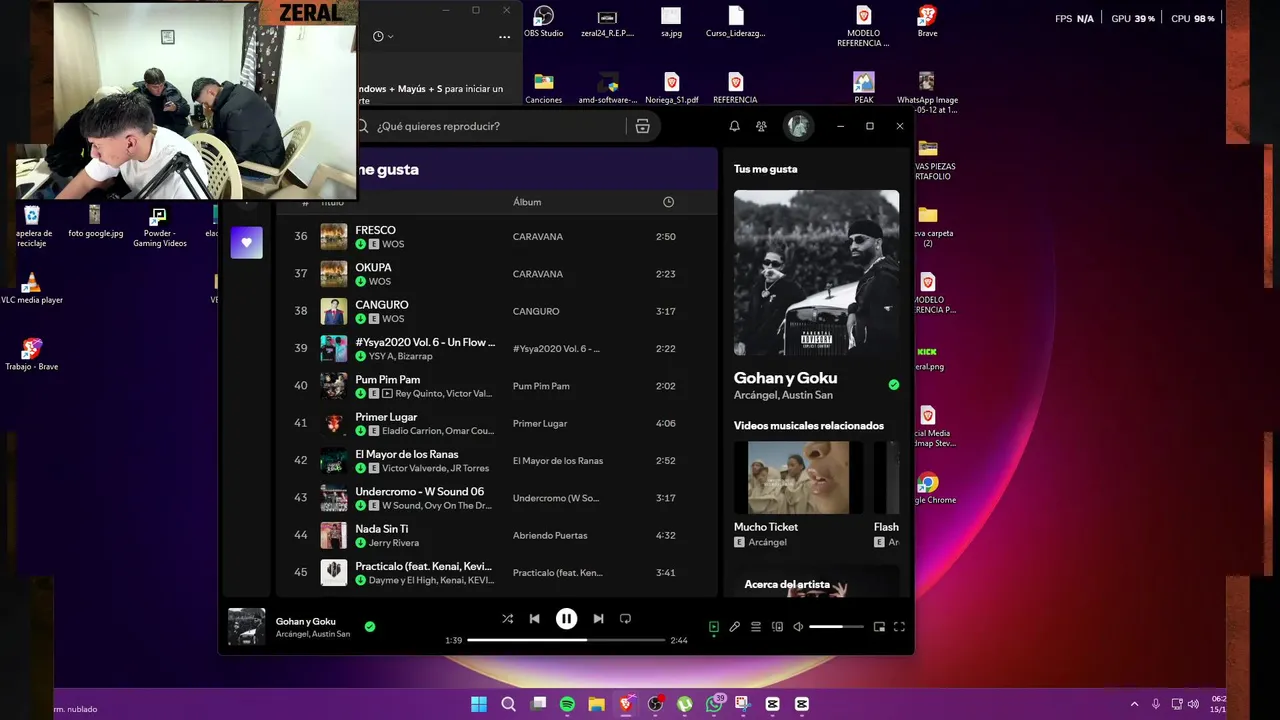
Task: Switch to OBS Studio in the taskbar
Action: (655, 704)
